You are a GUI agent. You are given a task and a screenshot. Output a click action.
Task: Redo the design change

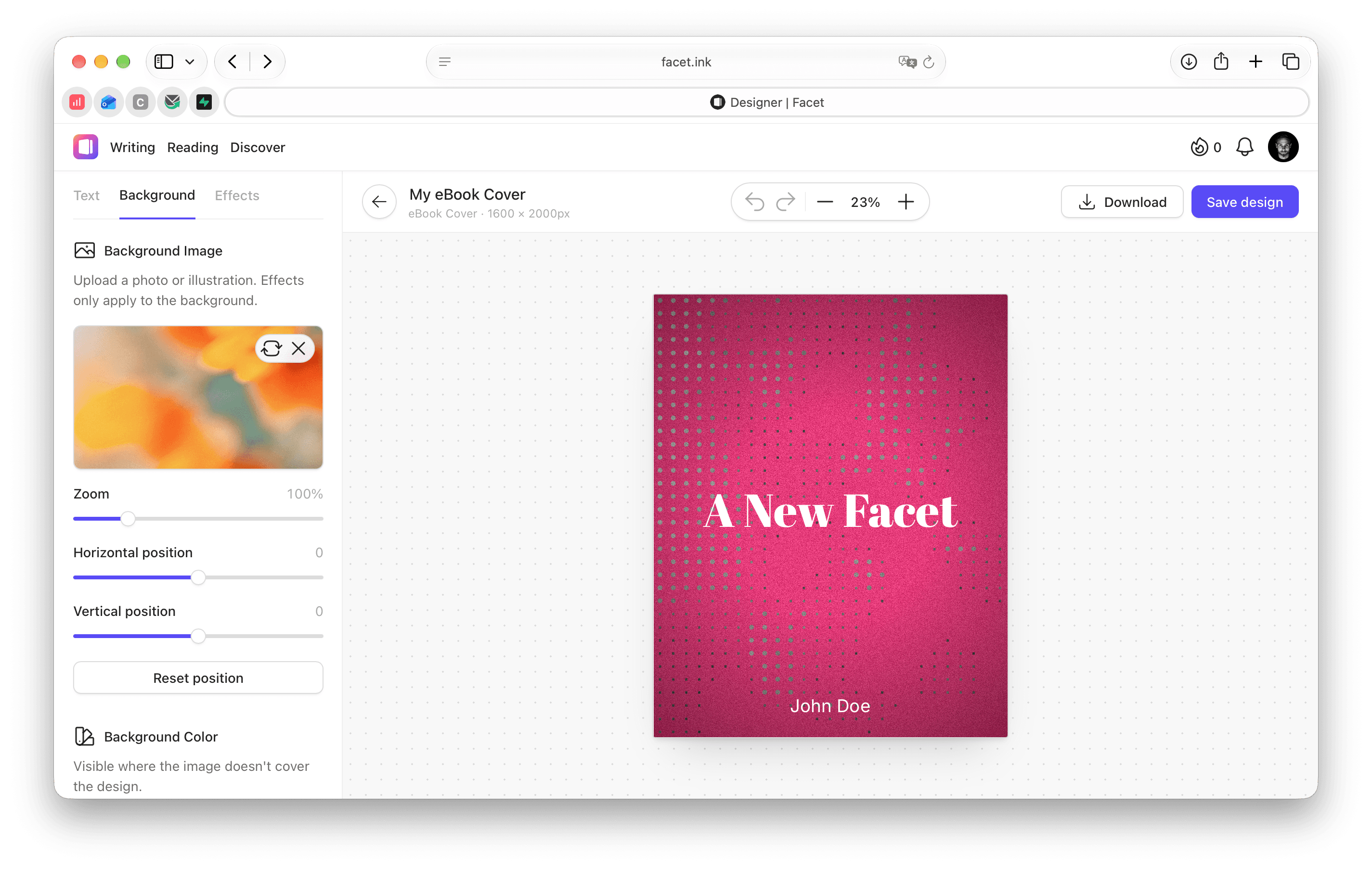point(785,202)
